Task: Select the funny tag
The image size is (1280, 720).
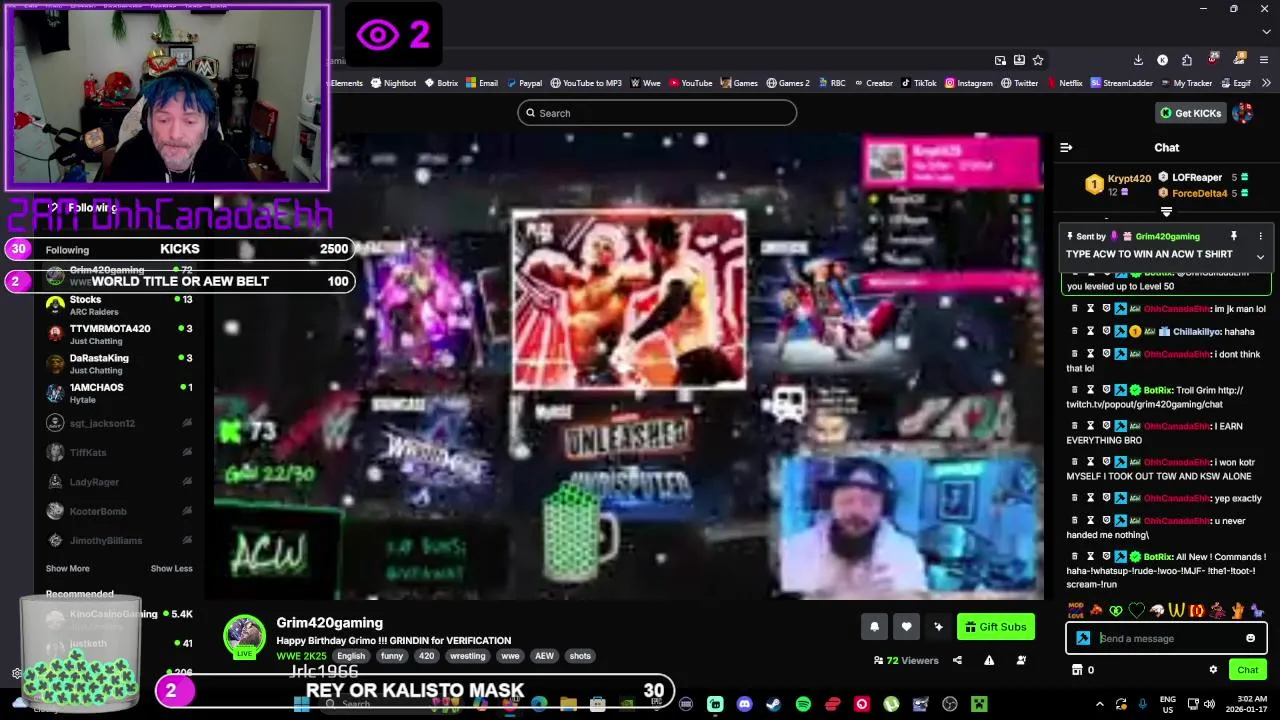Action: click(392, 656)
